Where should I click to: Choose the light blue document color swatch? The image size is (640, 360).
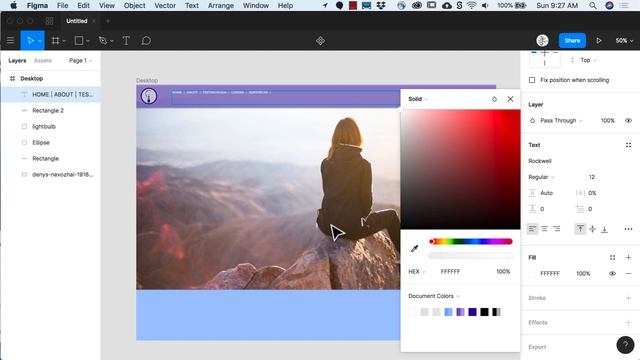pyautogui.click(x=448, y=312)
